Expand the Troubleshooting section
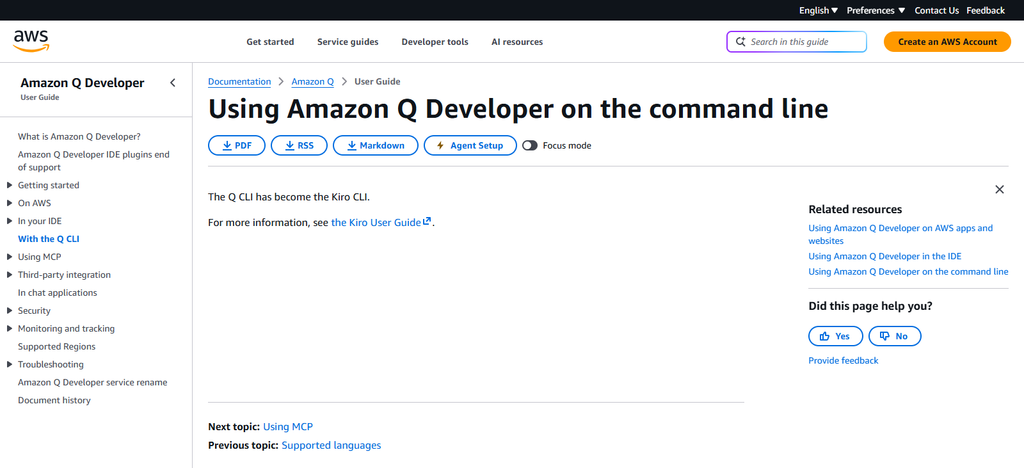 10,365
